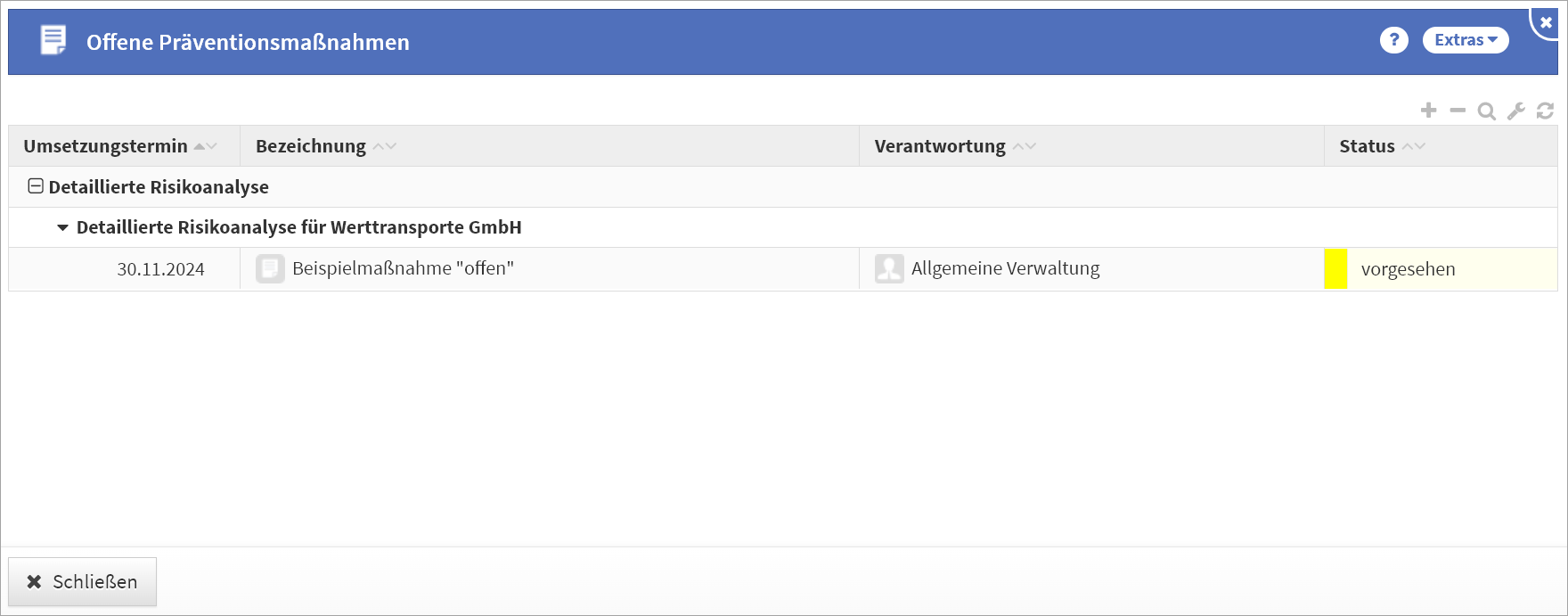Collapse the Werttransporte GmbH subgroup arrow
Image resolution: width=1568 pixels, height=616 pixels.
tap(62, 227)
